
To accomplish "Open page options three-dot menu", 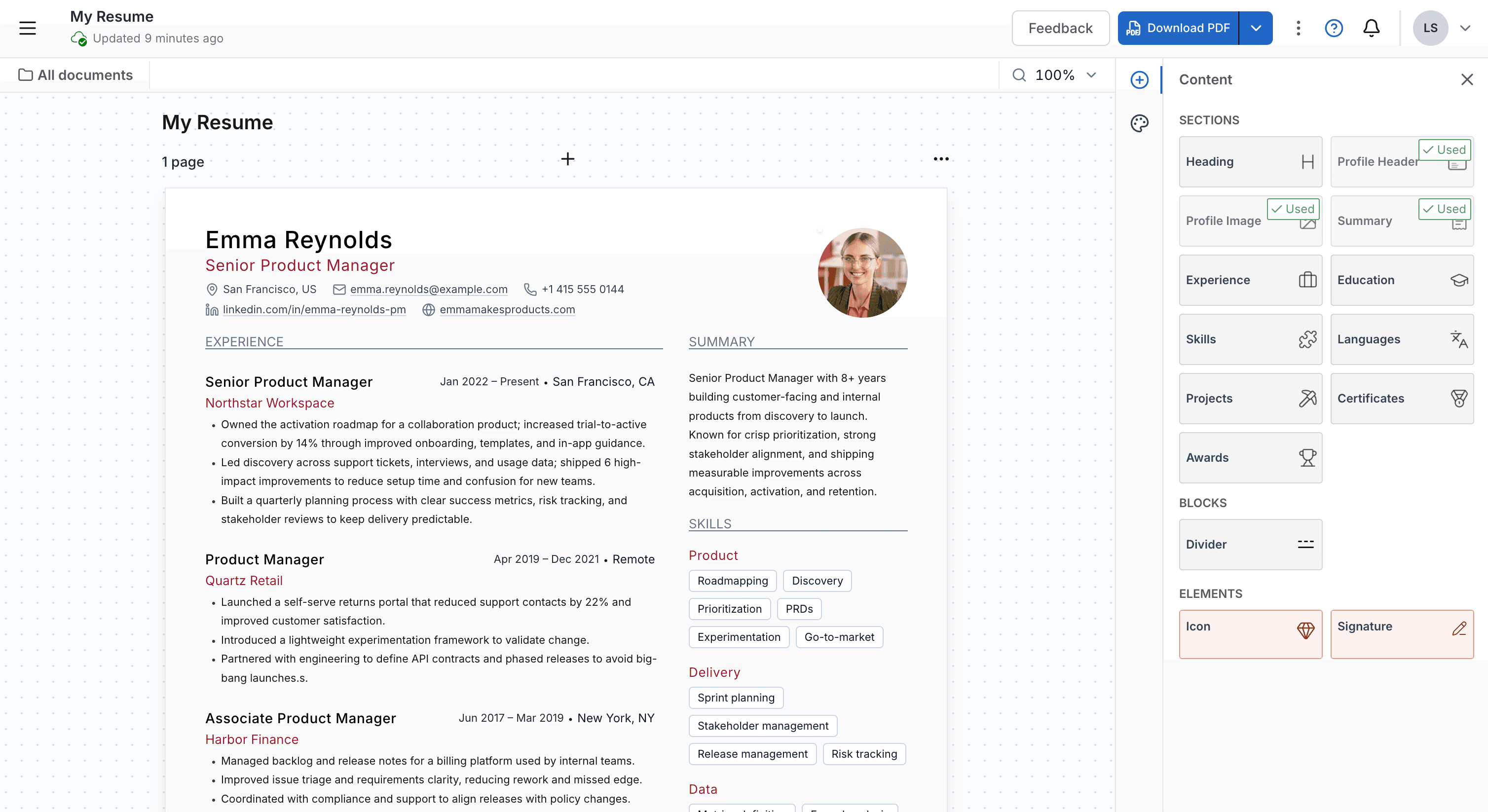I will (941, 159).
